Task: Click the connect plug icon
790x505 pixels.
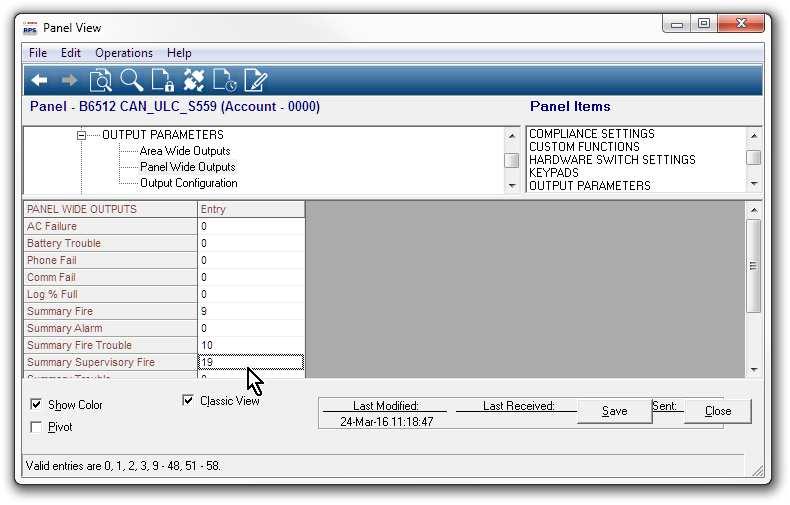Action: click(x=194, y=80)
